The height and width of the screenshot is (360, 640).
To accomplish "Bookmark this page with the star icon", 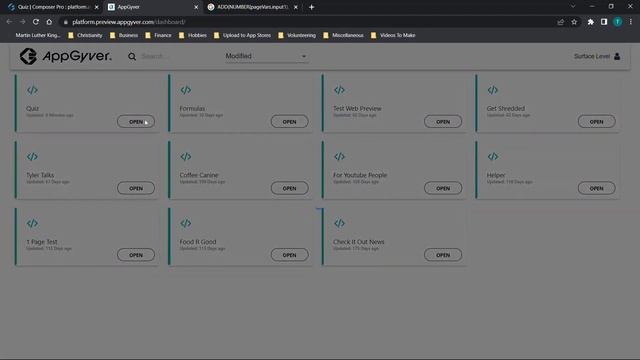I will (x=574, y=22).
